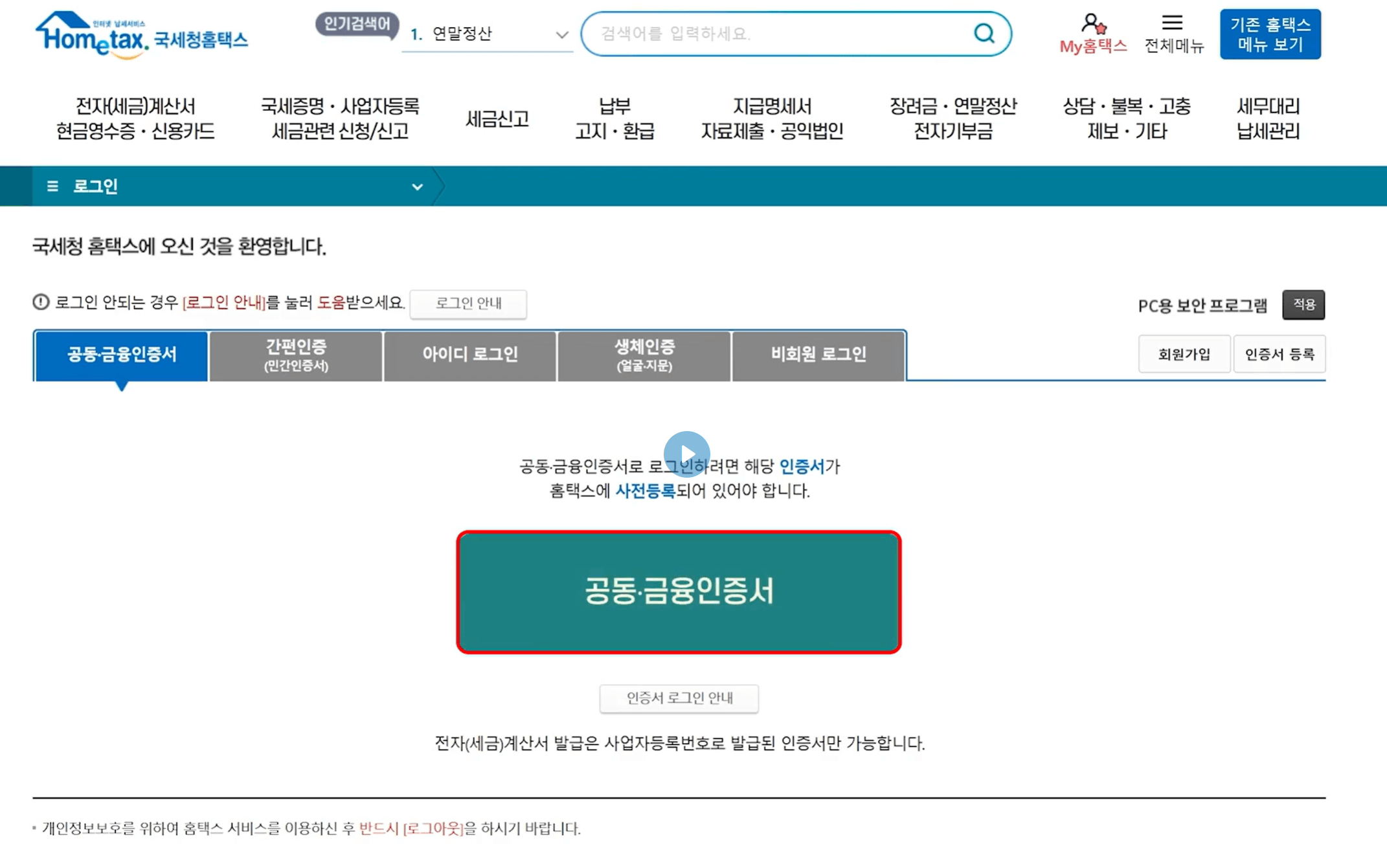Screen dimensions: 1387x868
Task: Click the 로그인 list icon in breadcrumb bar
Action: tap(53, 186)
